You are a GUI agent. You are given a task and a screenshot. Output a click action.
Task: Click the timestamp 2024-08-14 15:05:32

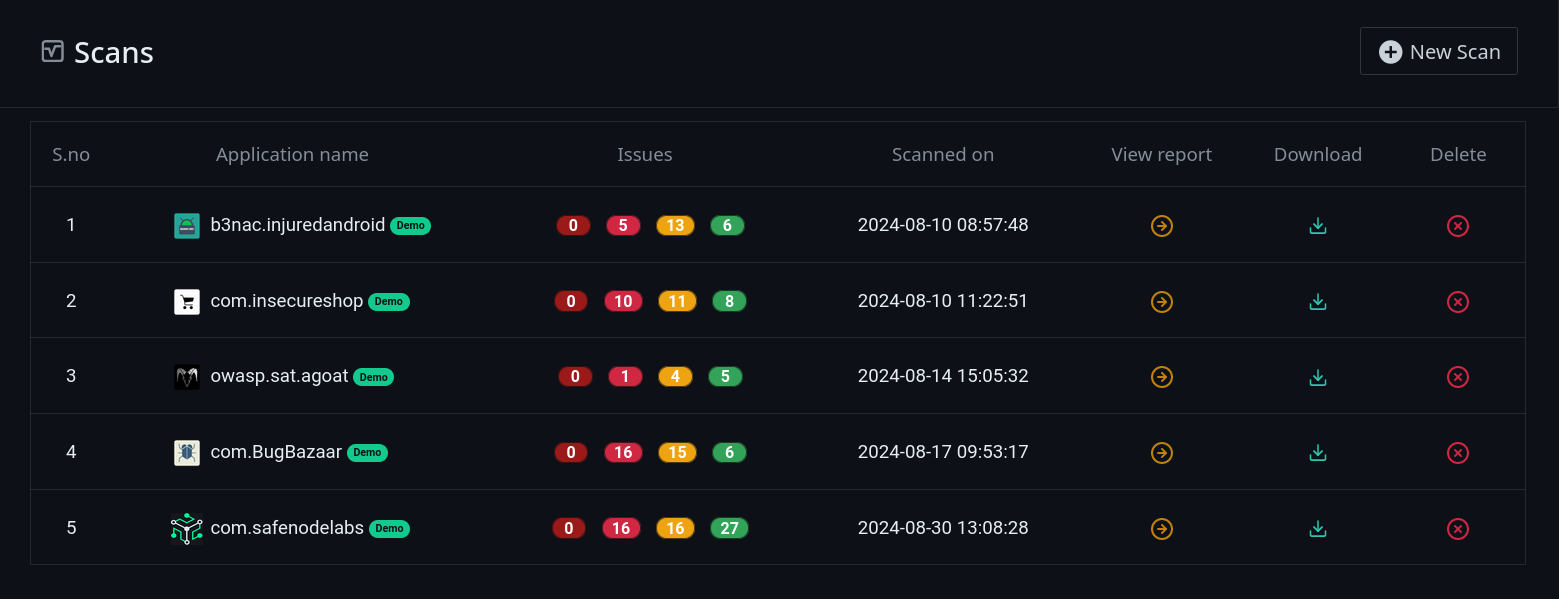click(x=943, y=376)
